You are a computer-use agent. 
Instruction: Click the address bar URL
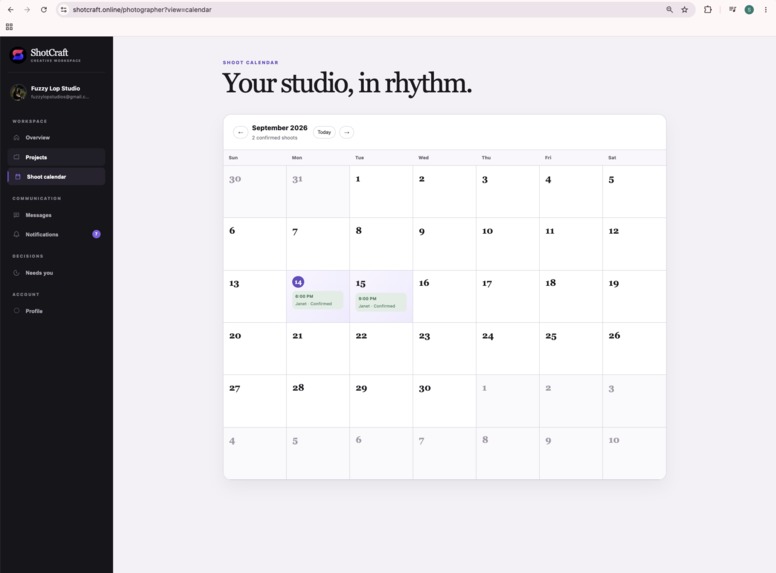point(142,9)
